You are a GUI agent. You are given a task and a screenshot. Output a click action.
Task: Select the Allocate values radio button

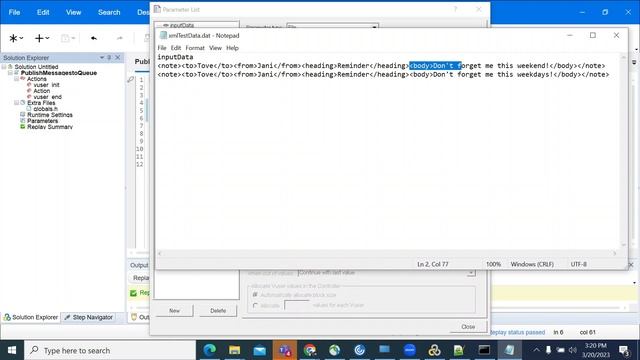point(255,305)
